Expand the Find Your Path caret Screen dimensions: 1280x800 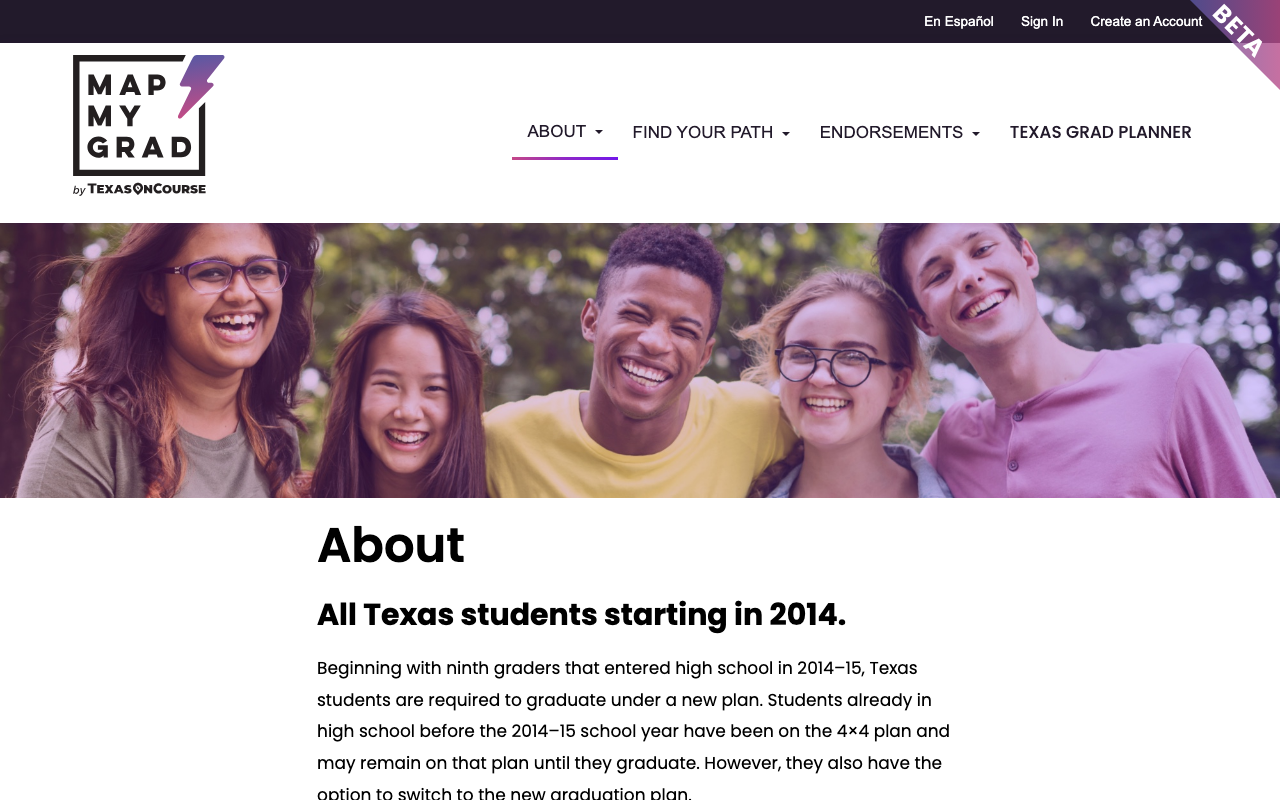pos(786,133)
